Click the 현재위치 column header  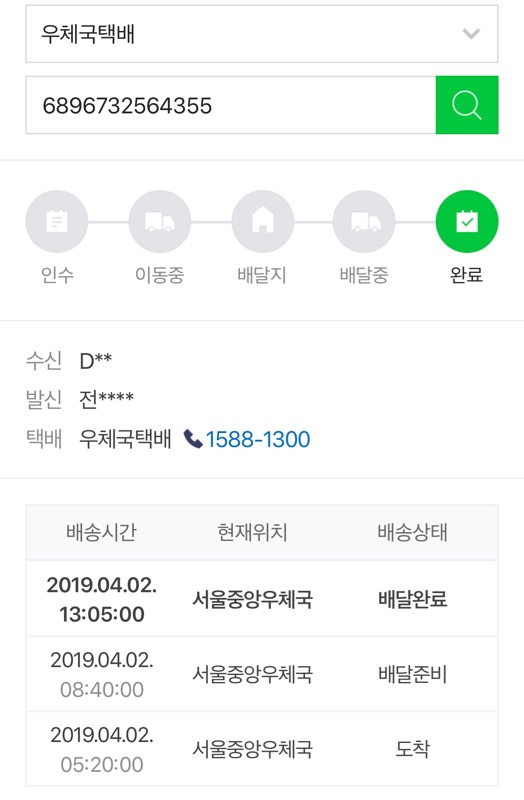click(x=252, y=532)
